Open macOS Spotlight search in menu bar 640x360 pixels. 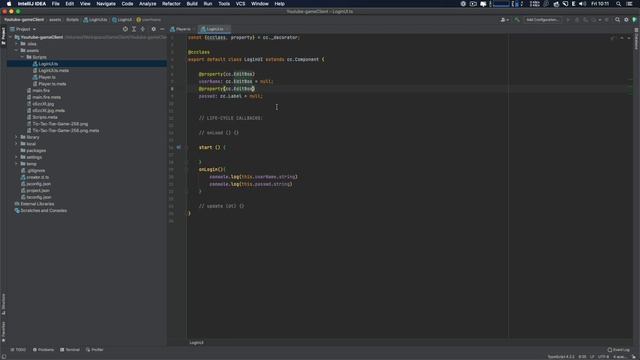tap(618, 4)
